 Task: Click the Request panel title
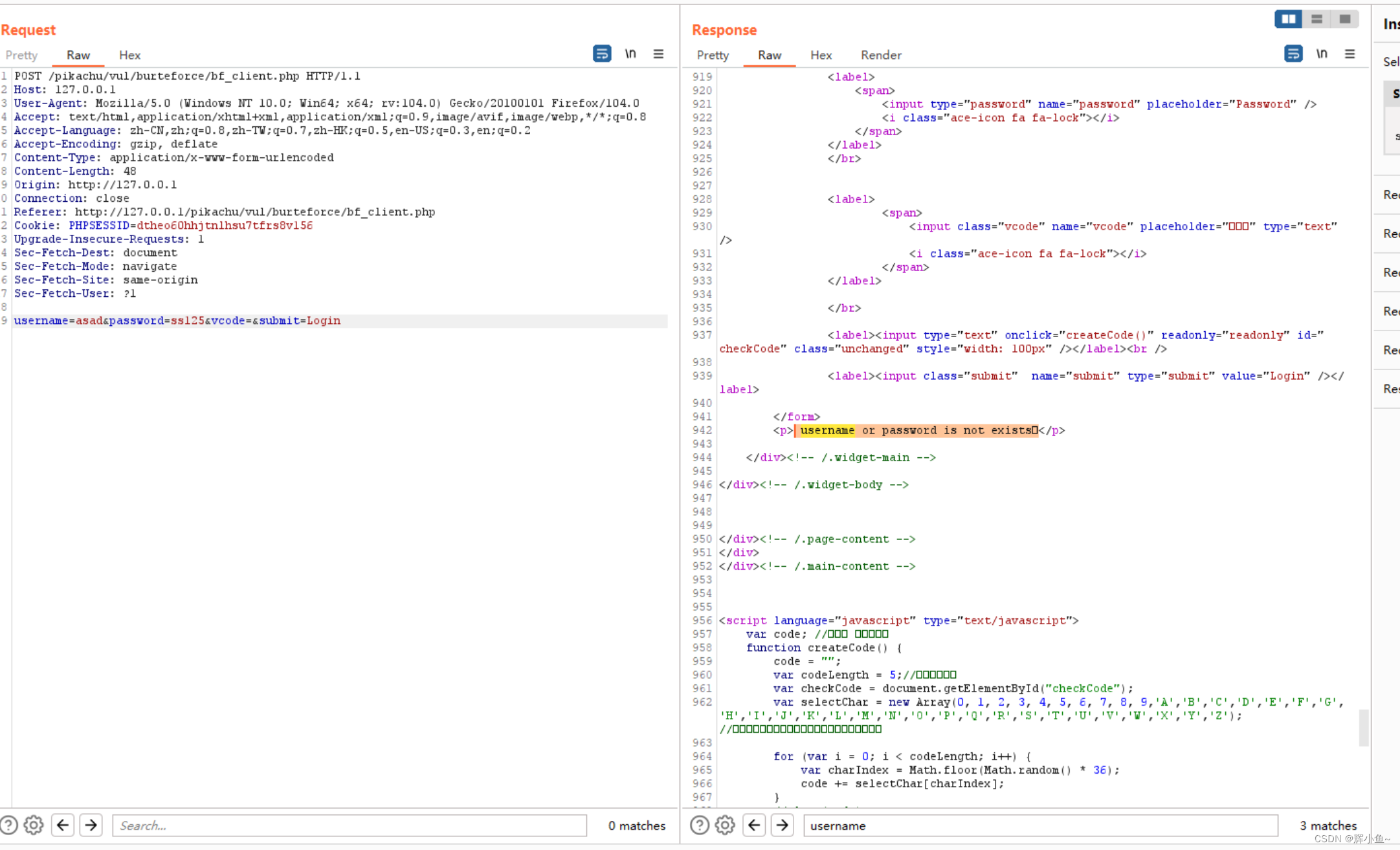(x=28, y=30)
